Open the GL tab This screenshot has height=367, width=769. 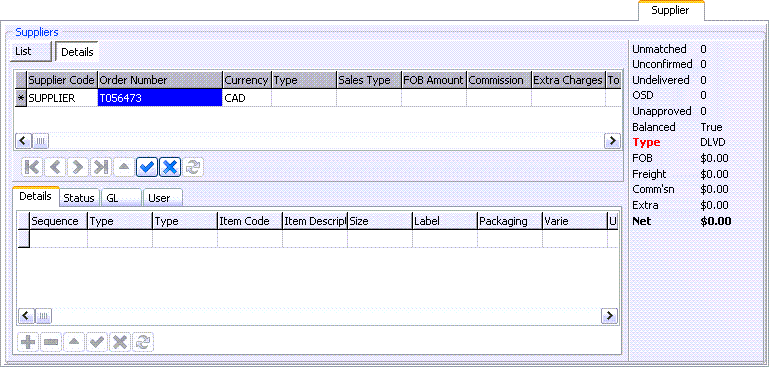pyautogui.click(x=121, y=198)
